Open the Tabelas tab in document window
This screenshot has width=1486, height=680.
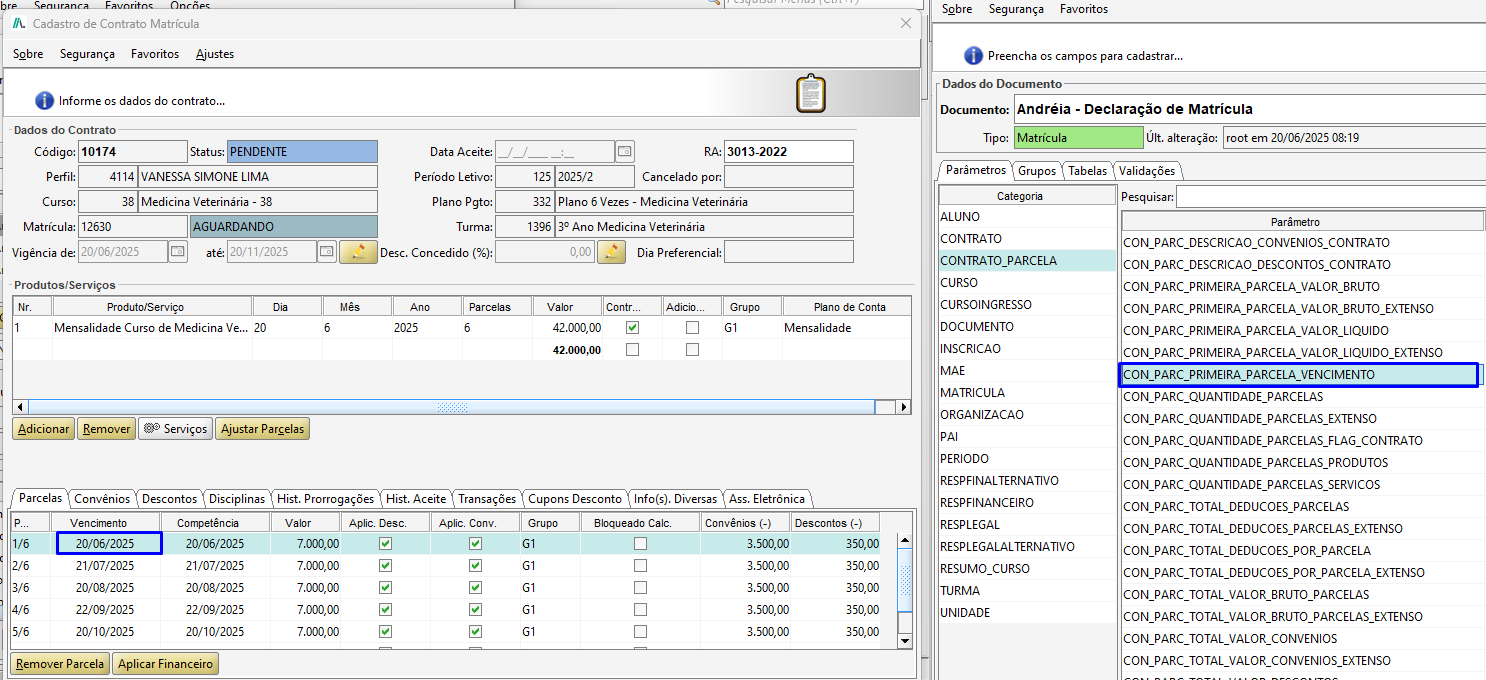click(x=1087, y=171)
